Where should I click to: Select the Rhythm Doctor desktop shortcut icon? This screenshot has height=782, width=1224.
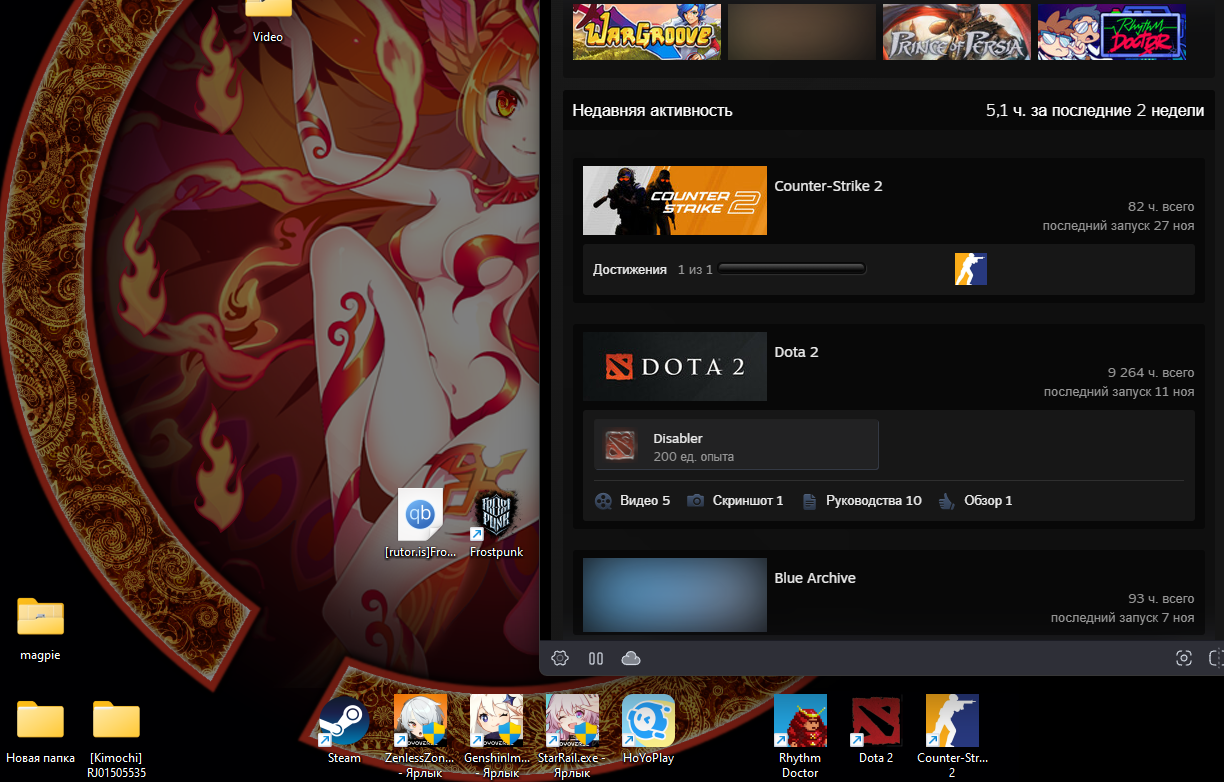click(x=800, y=722)
